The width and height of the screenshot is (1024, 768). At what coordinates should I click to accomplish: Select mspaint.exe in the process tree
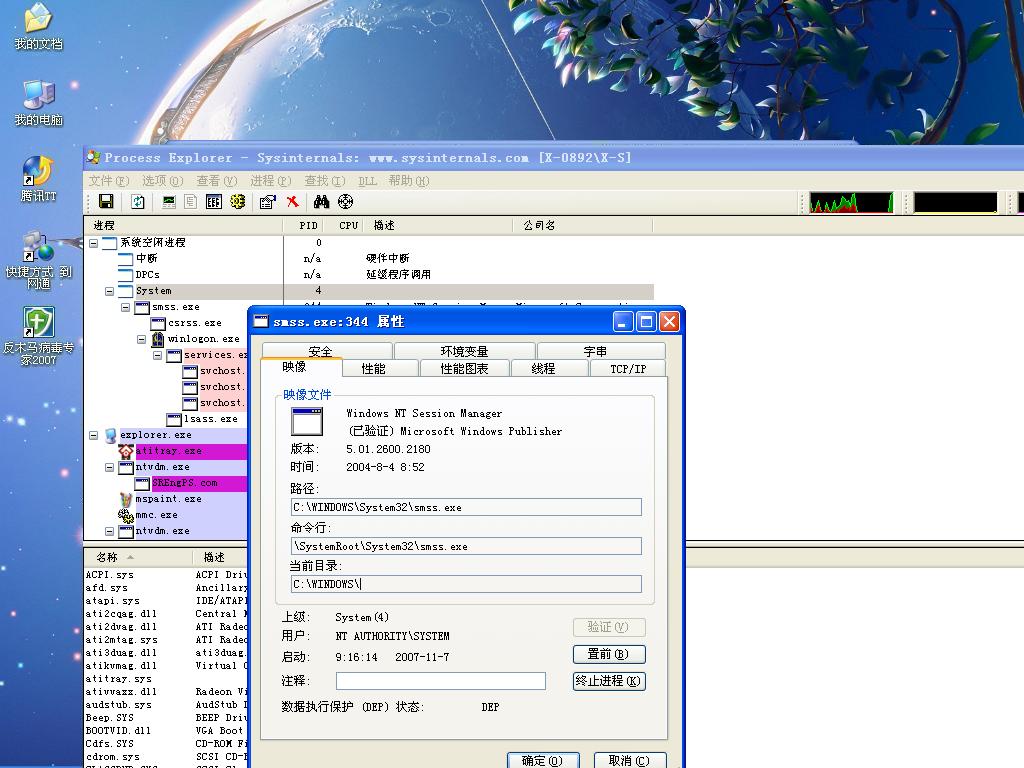point(168,499)
